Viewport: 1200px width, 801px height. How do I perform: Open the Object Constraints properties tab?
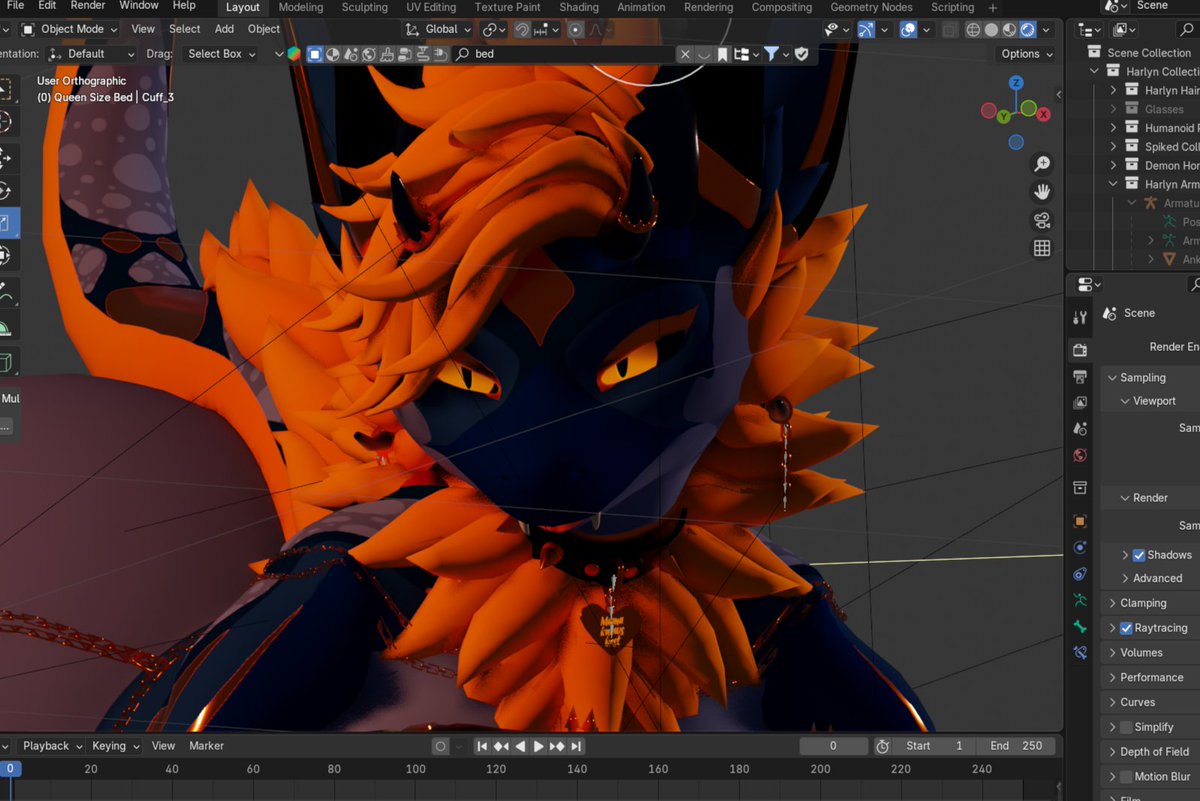coord(1080,574)
